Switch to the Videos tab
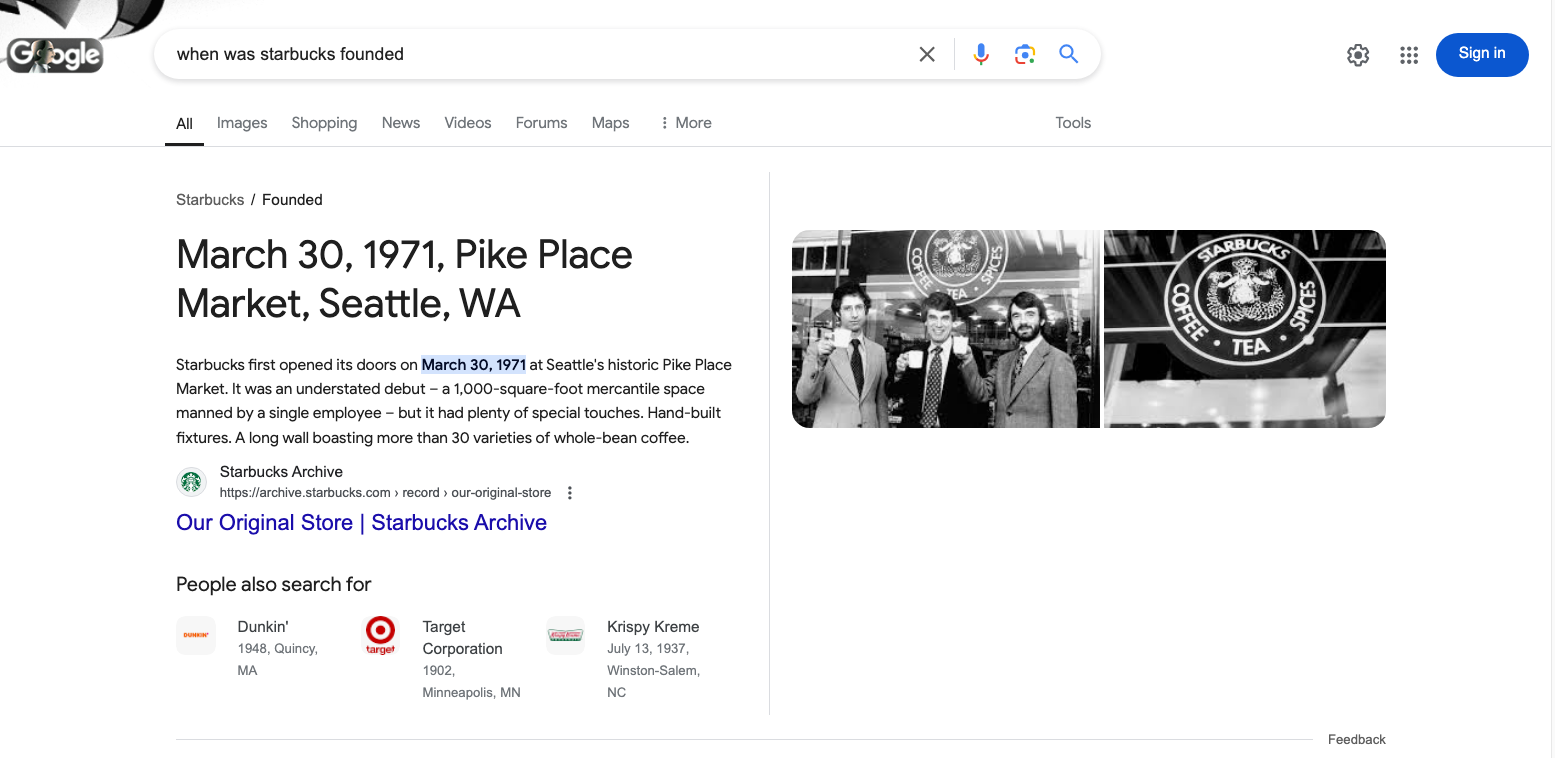Viewport: 1555px width, 758px height. (x=468, y=123)
